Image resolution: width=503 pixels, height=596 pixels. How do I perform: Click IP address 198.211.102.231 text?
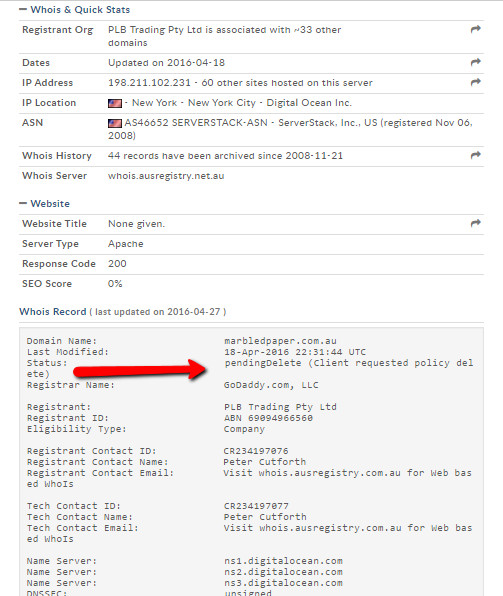tap(149, 83)
